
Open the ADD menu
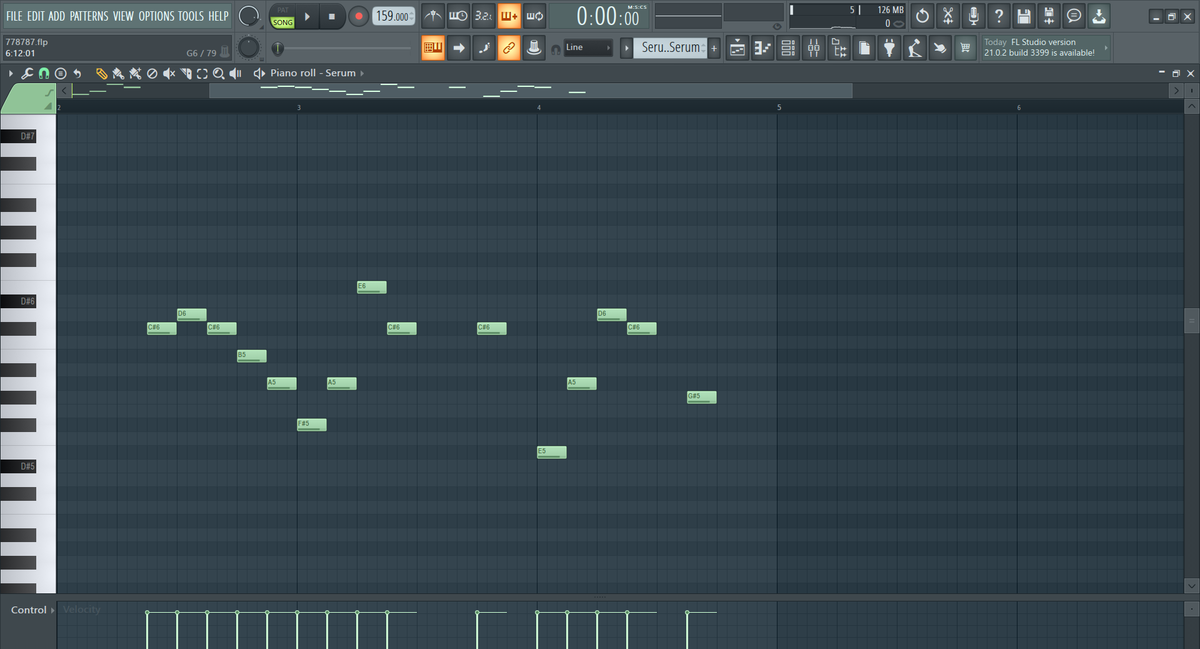(x=57, y=16)
